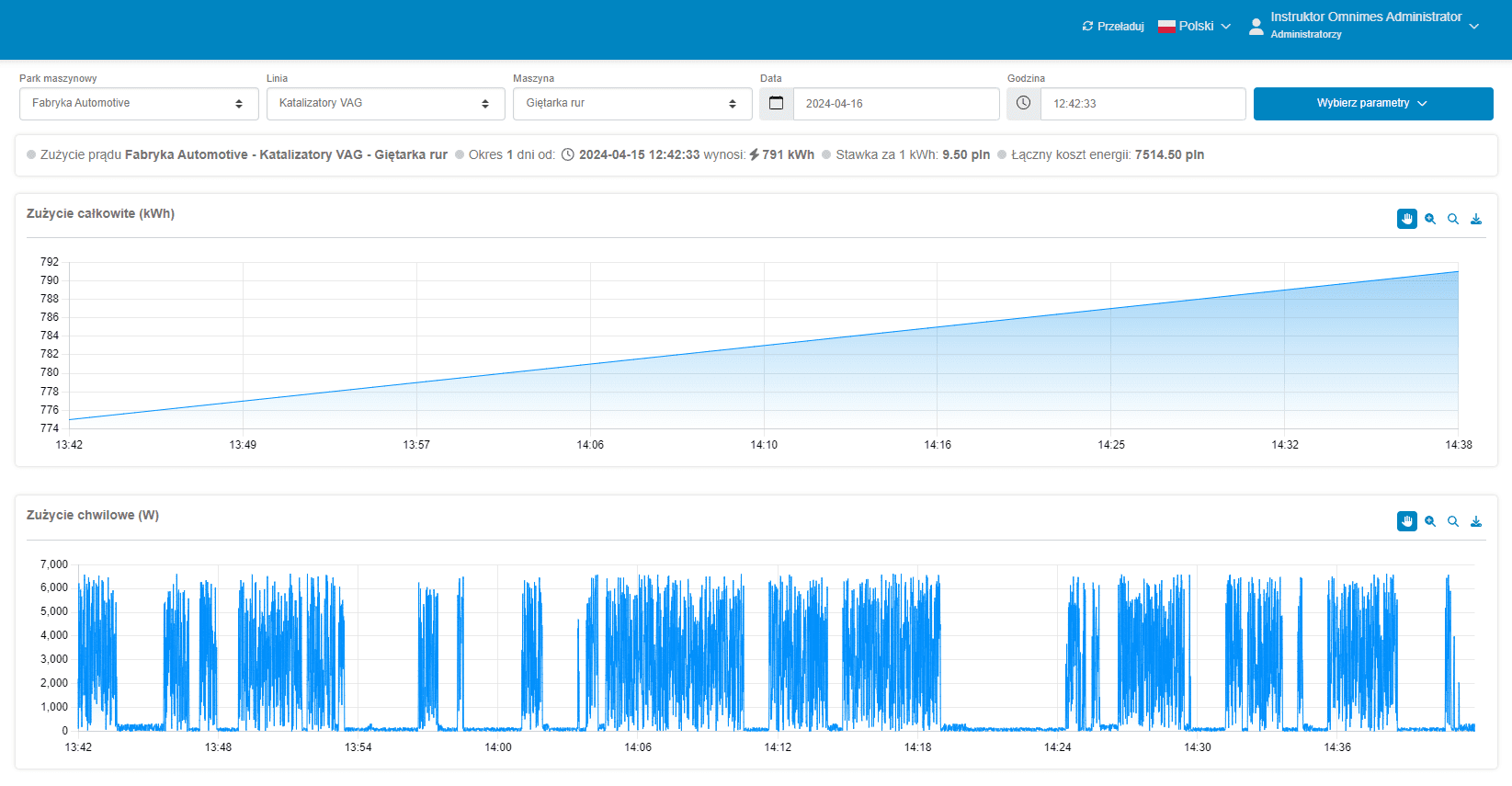1512x786 pixels.
Task: Click magnifier reset zoom on Zużycie całkowite chart
Action: click(1453, 219)
